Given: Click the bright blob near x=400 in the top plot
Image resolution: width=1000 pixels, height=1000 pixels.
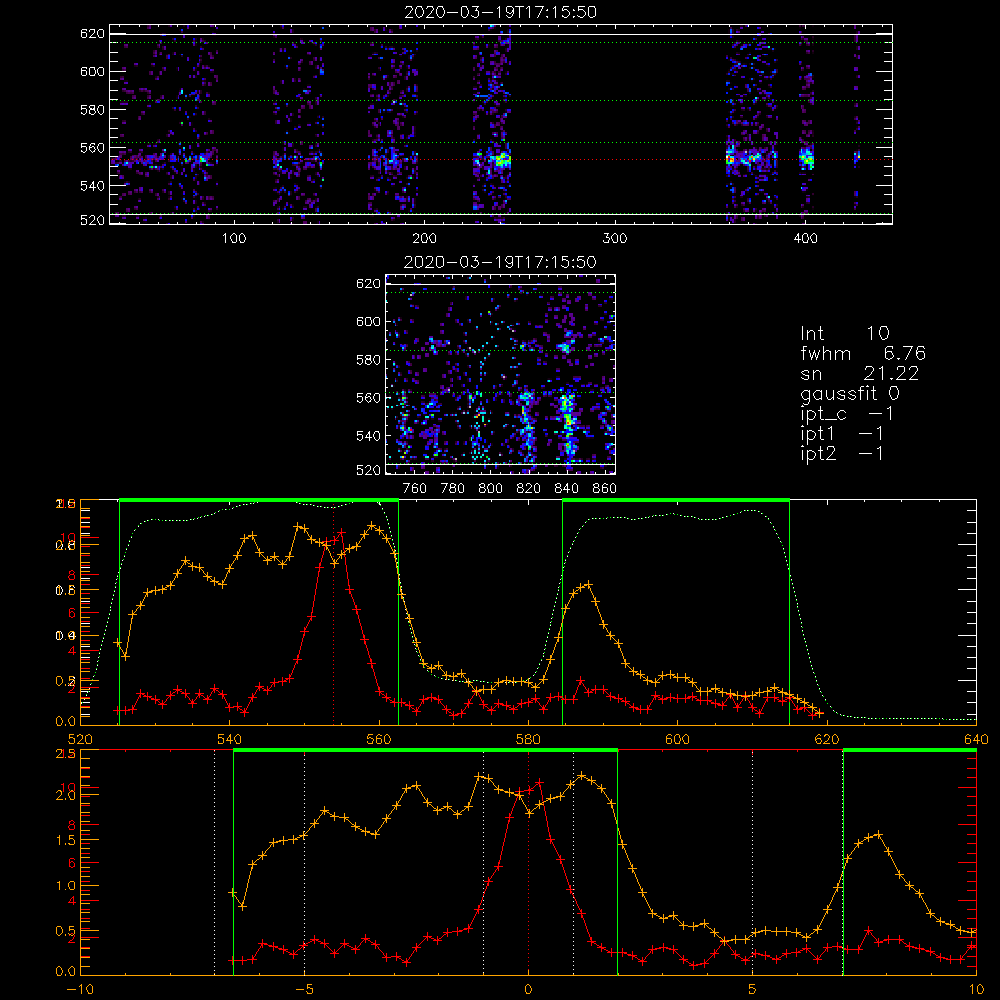Looking at the screenshot, I should tap(807, 158).
